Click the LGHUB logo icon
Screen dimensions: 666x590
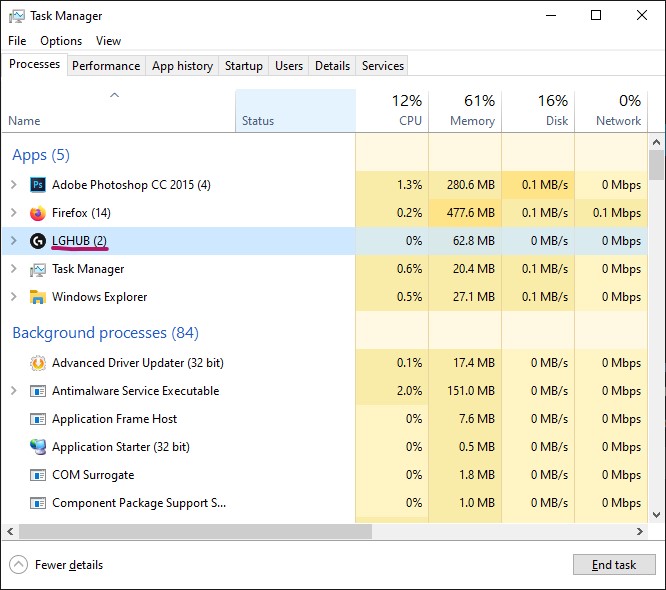coord(38,241)
